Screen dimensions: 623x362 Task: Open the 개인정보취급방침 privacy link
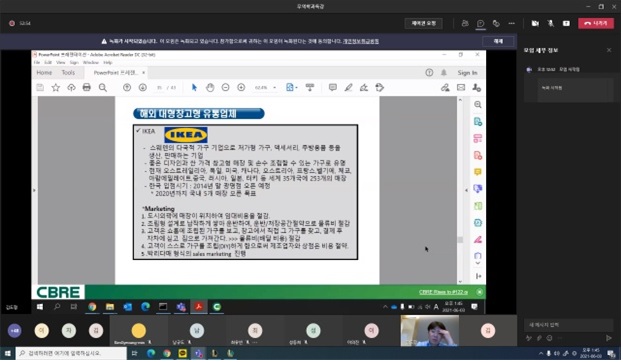[361, 41]
